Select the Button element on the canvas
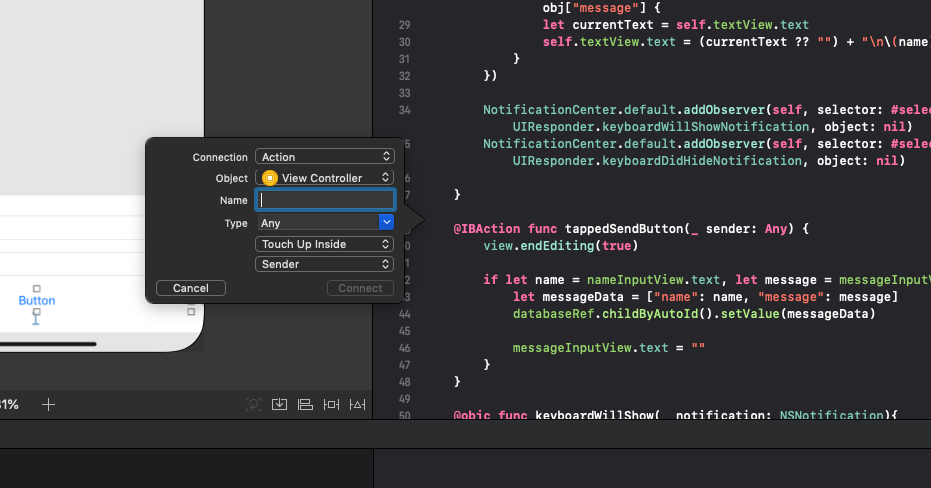 point(37,300)
